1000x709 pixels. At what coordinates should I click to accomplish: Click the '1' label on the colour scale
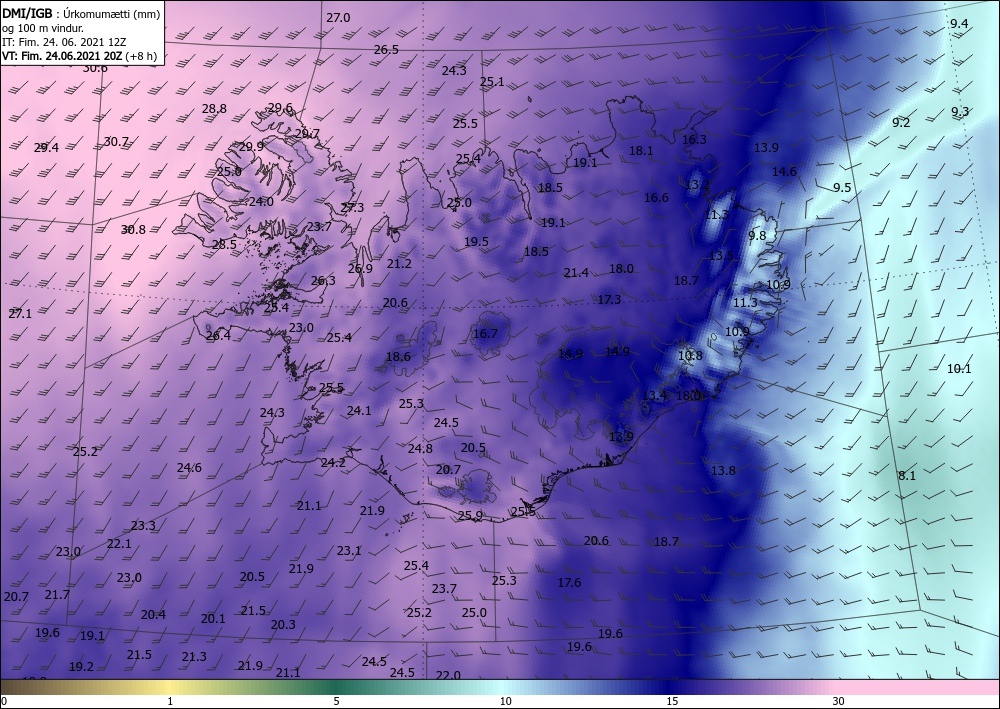coord(170,701)
